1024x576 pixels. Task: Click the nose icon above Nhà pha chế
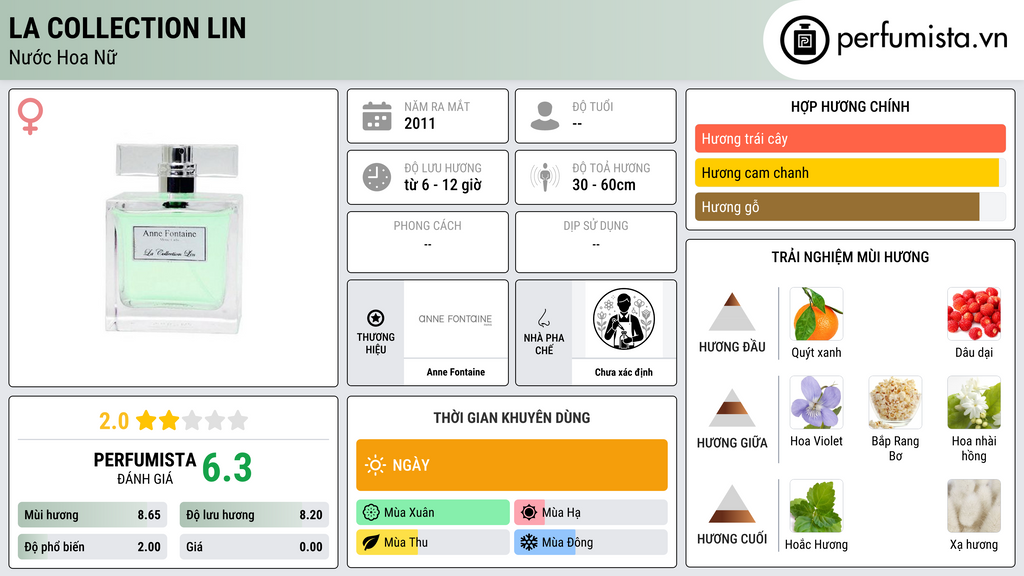point(543,318)
